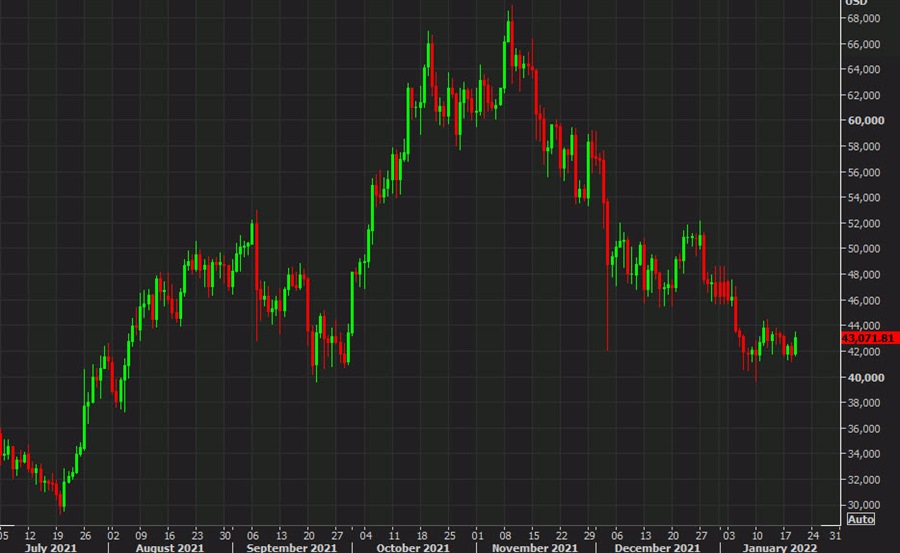The image size is (900, 553).
Task: Click the 50,000 price axis label
Action: pyautogui.click(x=862, y=249)
